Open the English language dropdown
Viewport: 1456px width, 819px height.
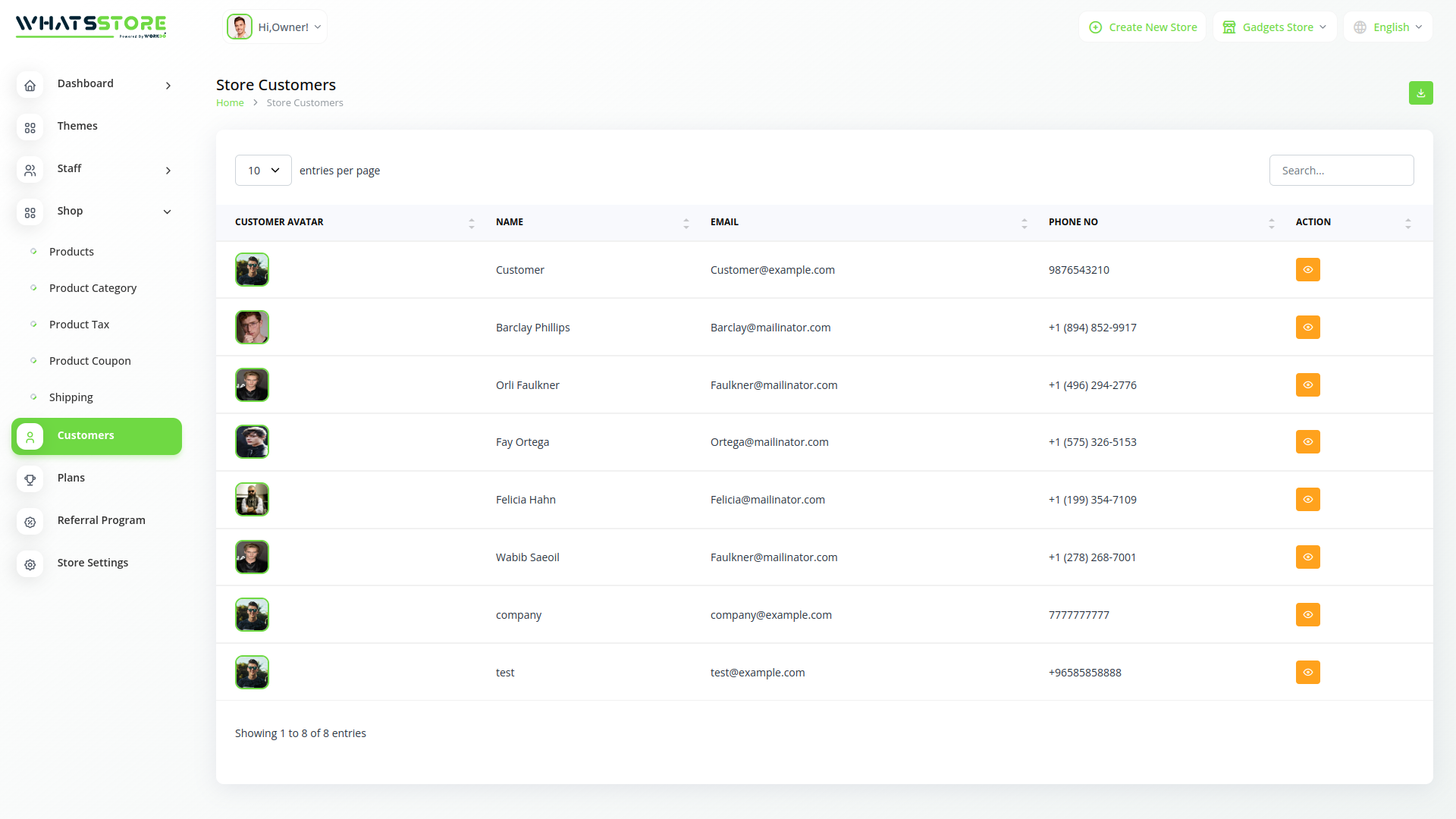1388,27
